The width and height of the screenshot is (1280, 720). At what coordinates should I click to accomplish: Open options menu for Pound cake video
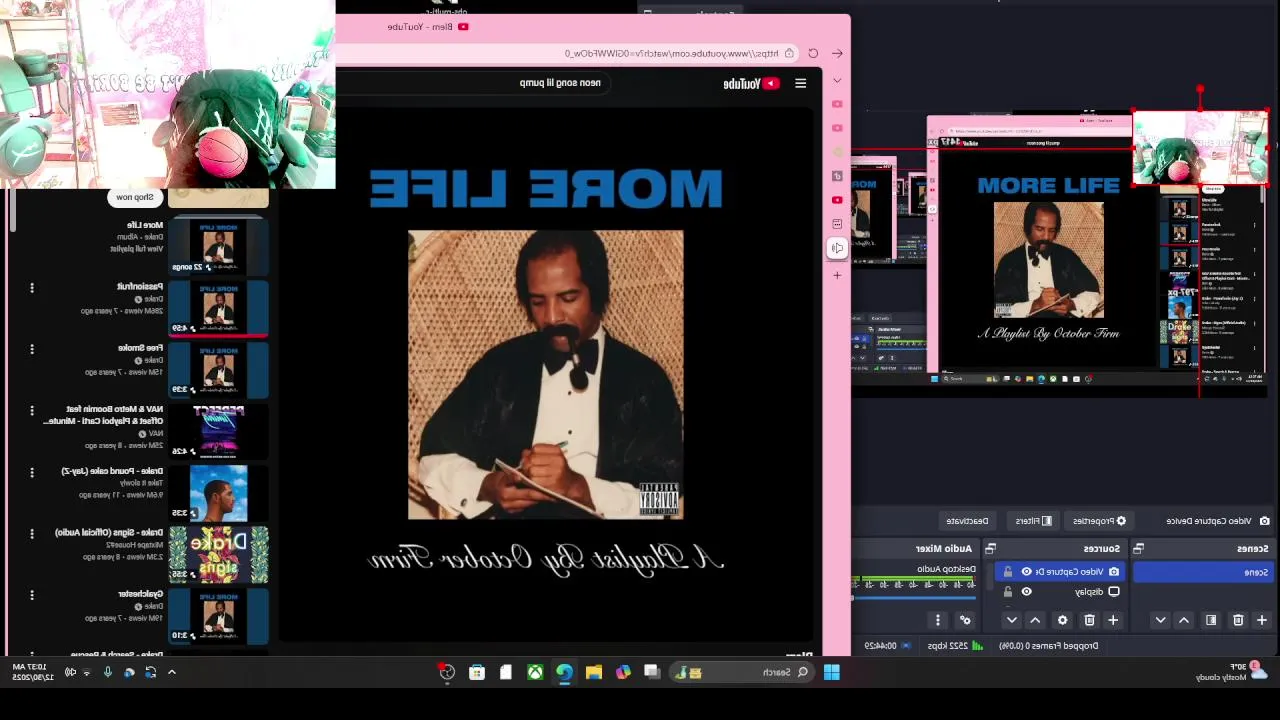click(x=32, y=472)
